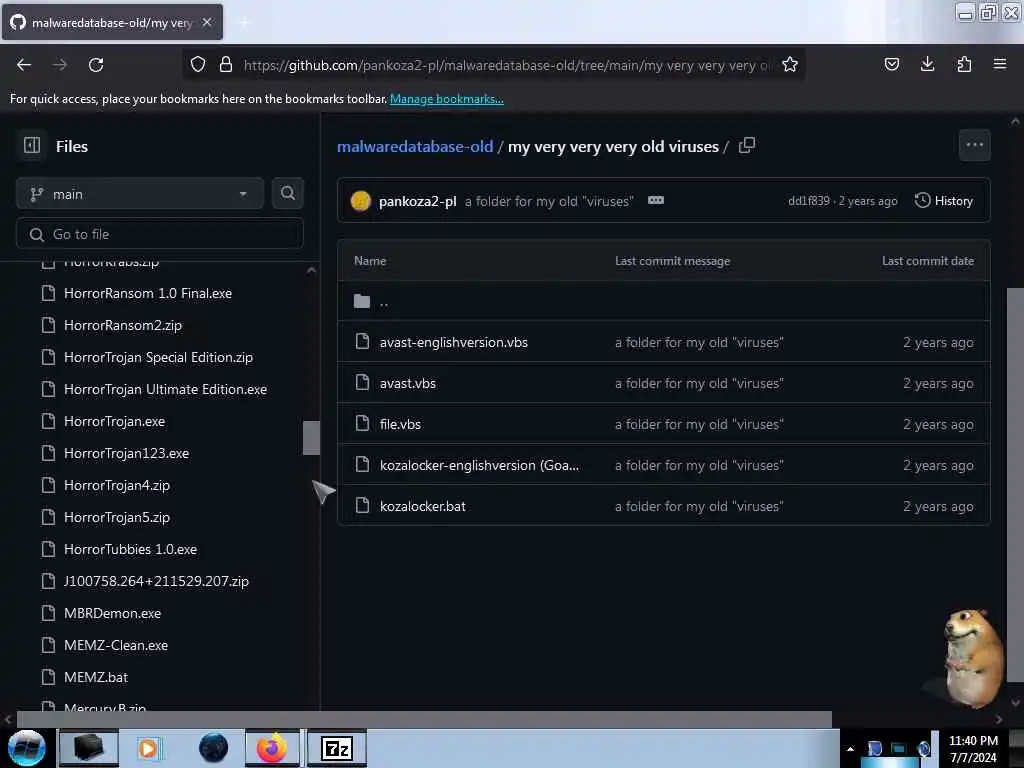Open 7-Zip from the taskbar
This screenshot has height=768, width=1024.
point(336,748)
